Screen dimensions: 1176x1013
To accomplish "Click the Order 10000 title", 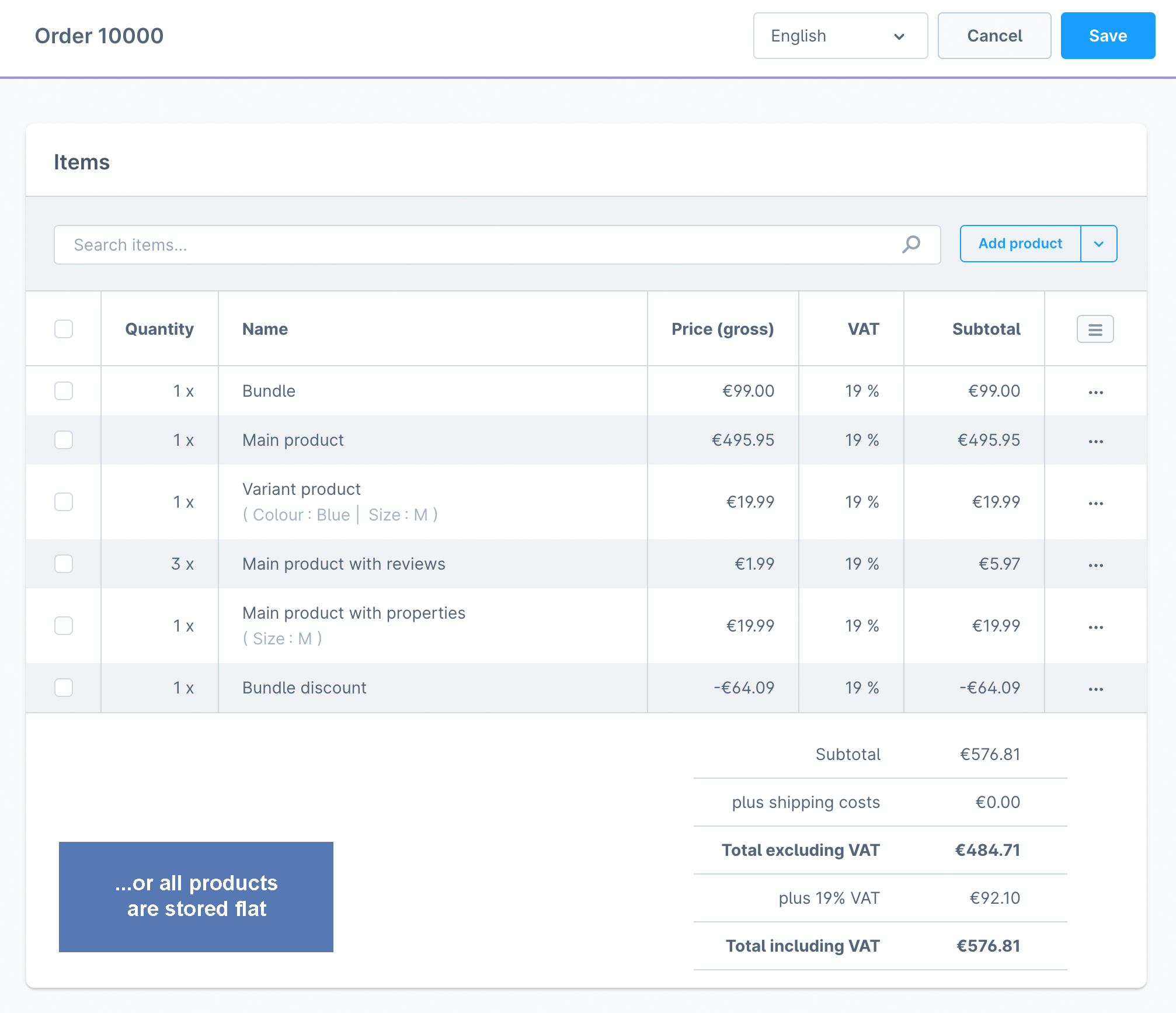I will [99, 36].
